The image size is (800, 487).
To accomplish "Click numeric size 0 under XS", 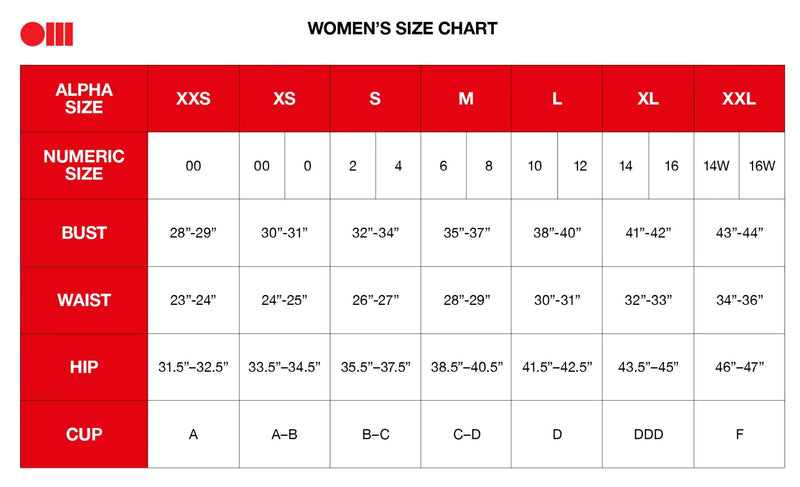I will pyautogui.click(x=307, y=166).
